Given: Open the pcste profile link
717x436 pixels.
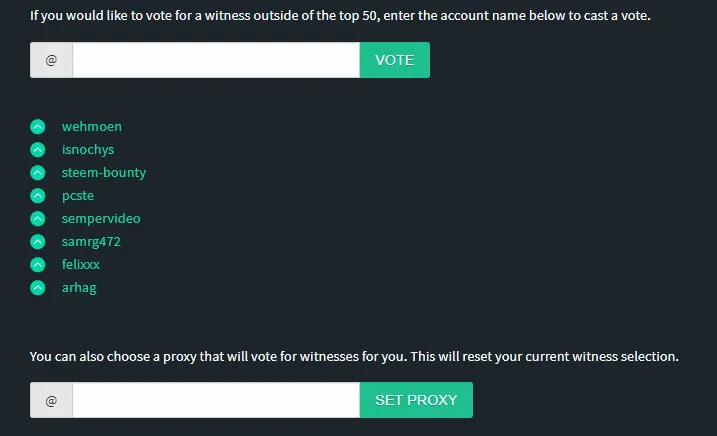Looking at the screenshot, I should [x=78, y=196].
